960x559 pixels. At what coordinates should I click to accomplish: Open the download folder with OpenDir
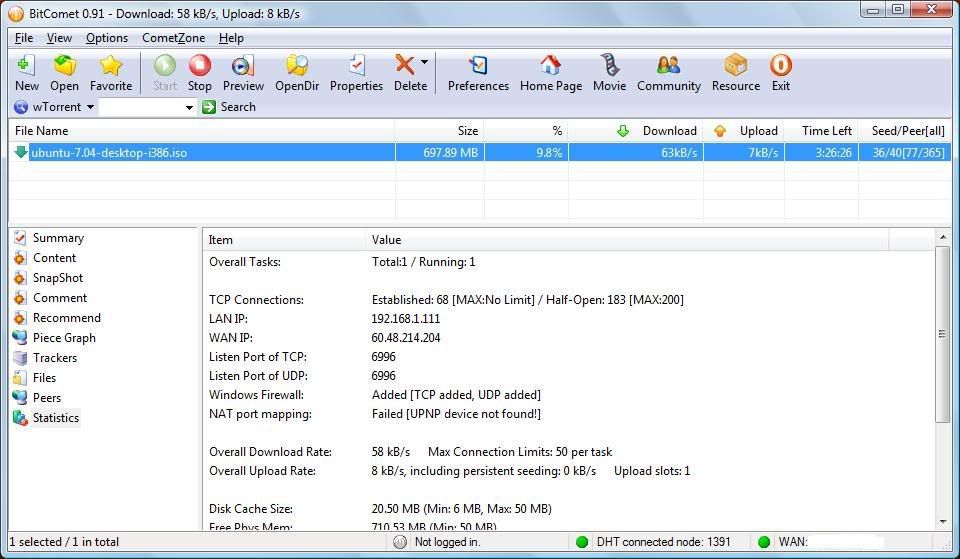(297, 66)
